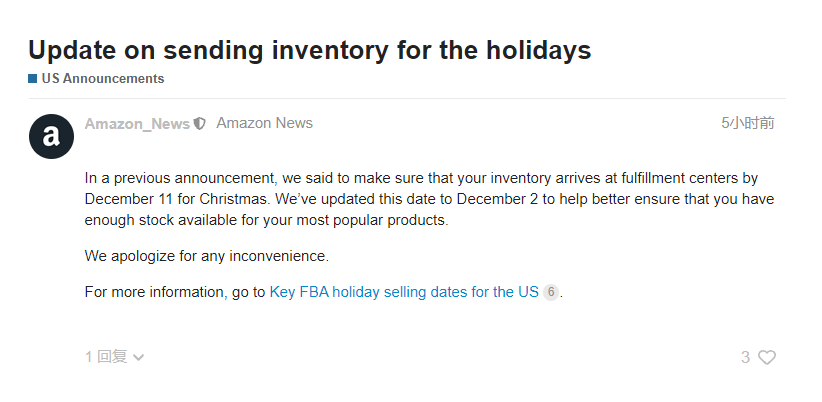Click the 'Amazon News' display name

point(264,124)
